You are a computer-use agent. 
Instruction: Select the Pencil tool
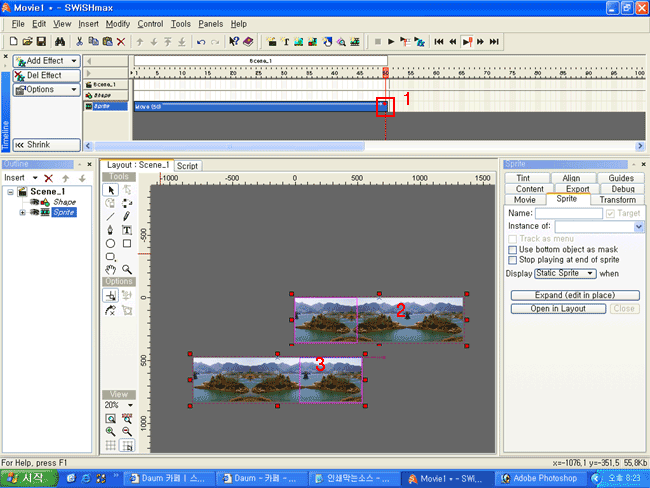point(127,216)
